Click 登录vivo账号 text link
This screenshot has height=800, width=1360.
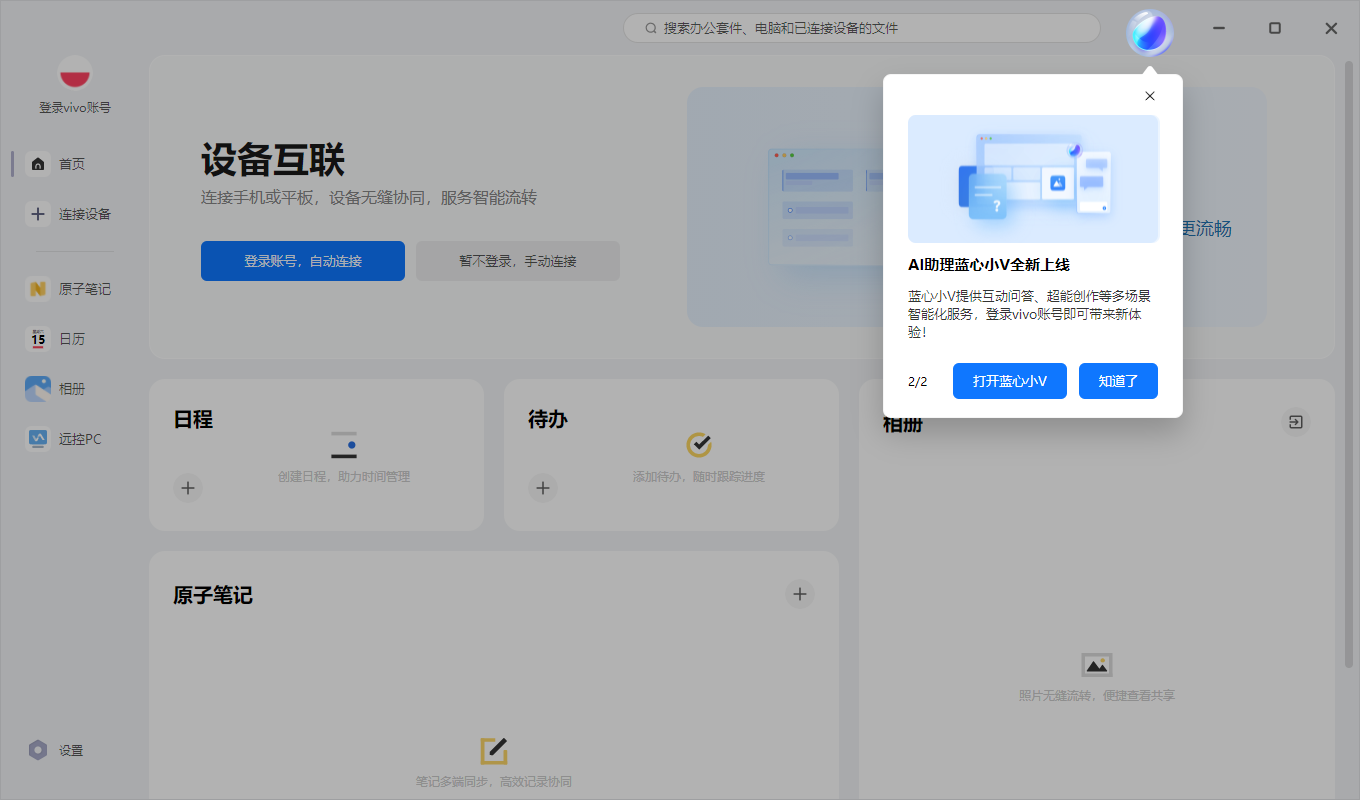(75, 107)
